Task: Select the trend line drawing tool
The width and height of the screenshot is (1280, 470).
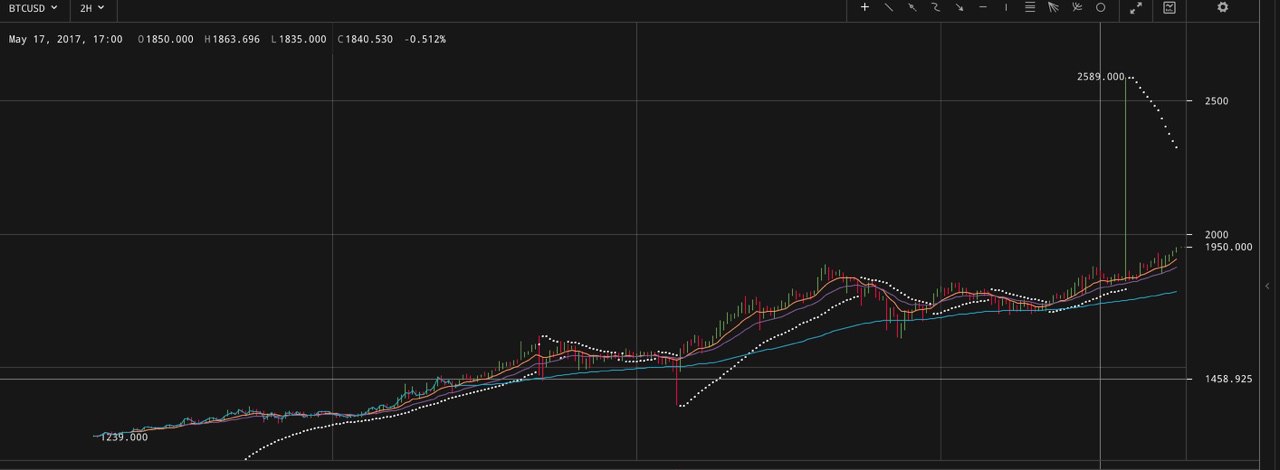Action: 888,8
